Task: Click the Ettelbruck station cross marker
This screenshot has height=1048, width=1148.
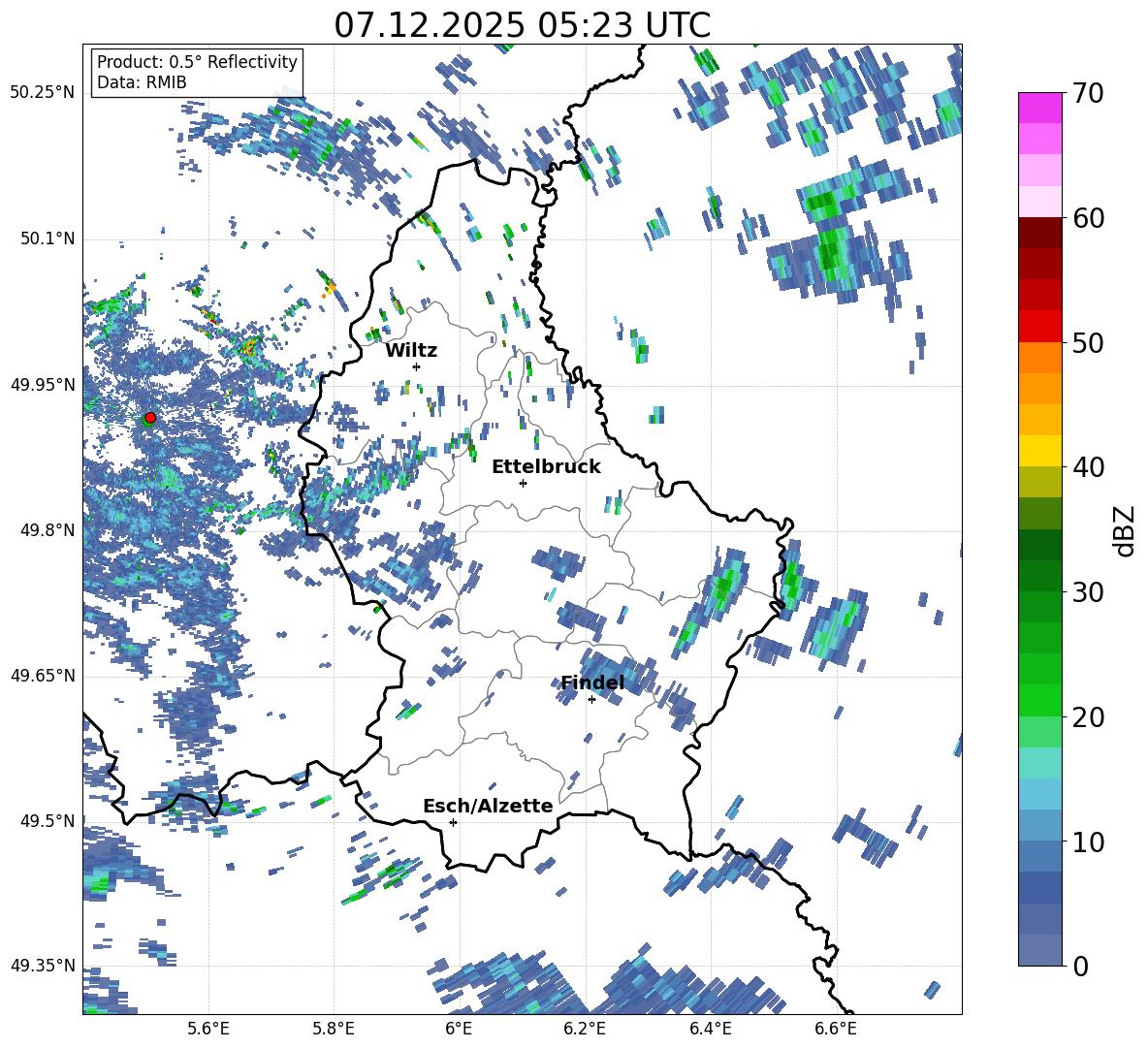Action: (523, 483)
